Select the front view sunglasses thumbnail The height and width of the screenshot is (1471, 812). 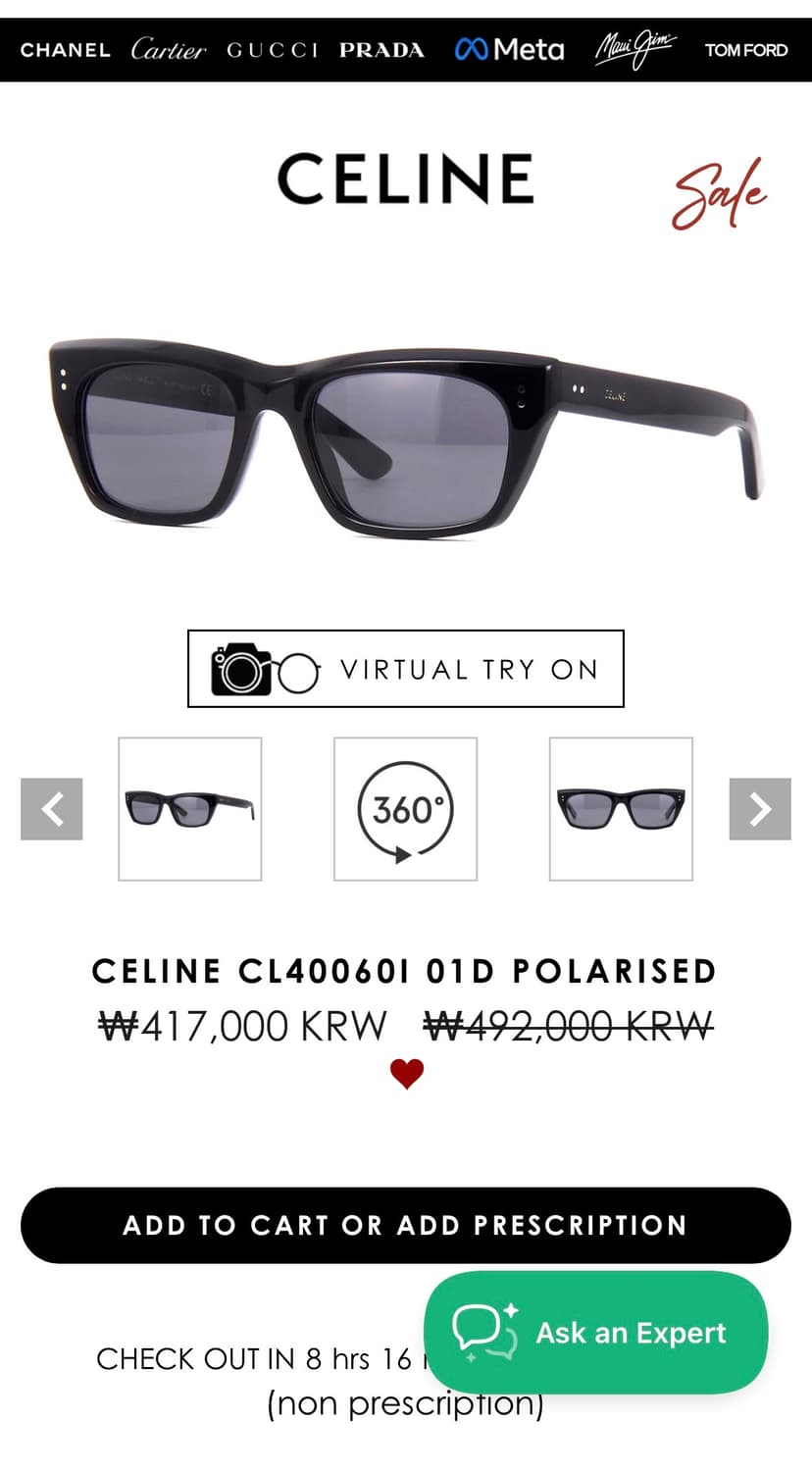[x=621, y=809]
